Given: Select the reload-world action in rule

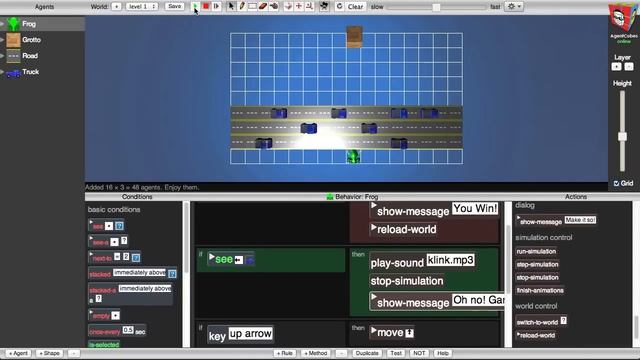Looking at the screenshot, I should 403,229.
